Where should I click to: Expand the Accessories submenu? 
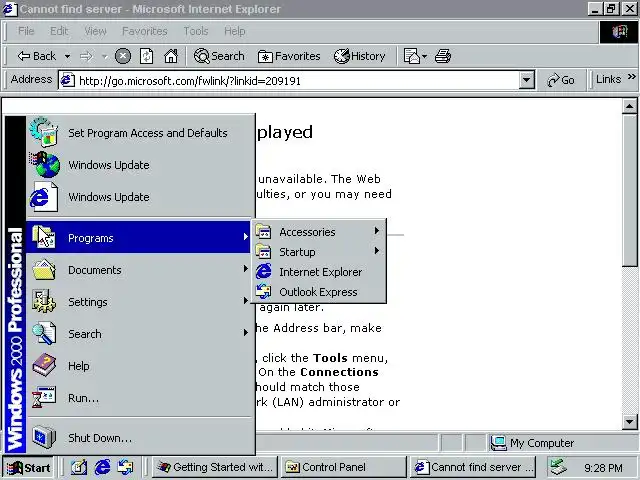pyautogui.click(x=318, y=232)
